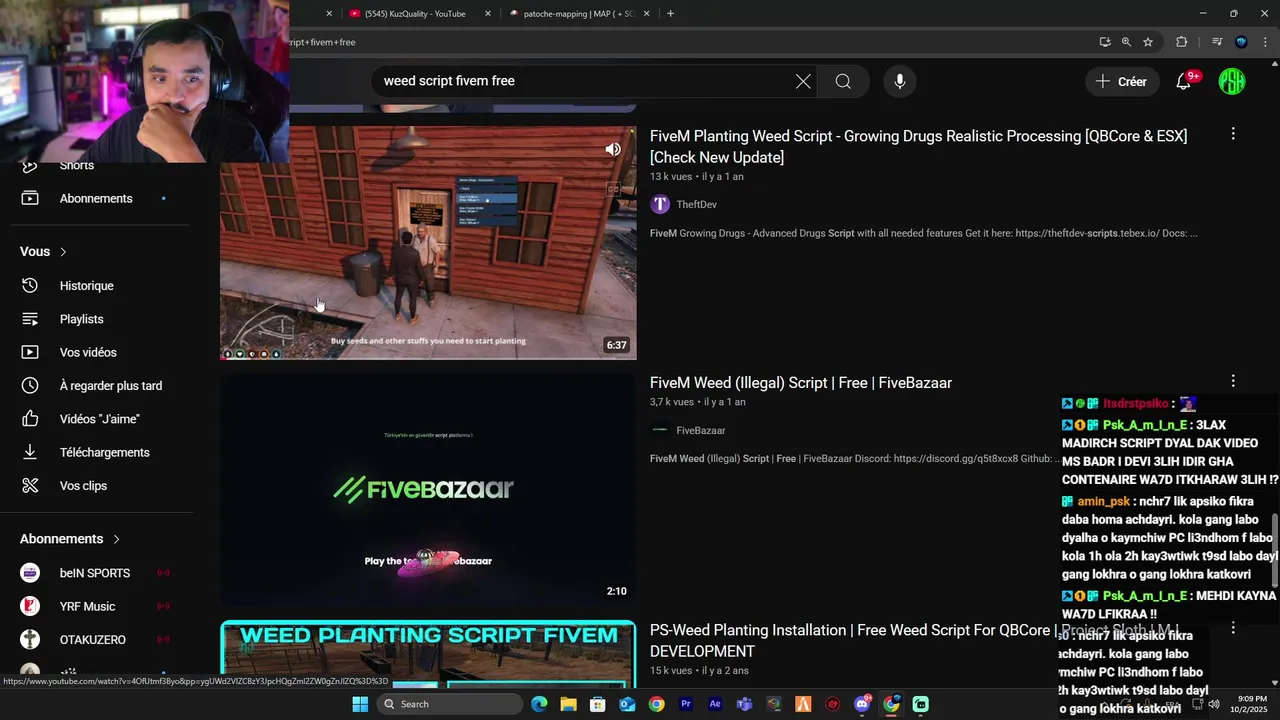Screen dimensions: 1280x720
Task: Open Chrome zoom magnifier icon
Action: pos(1126,42)
